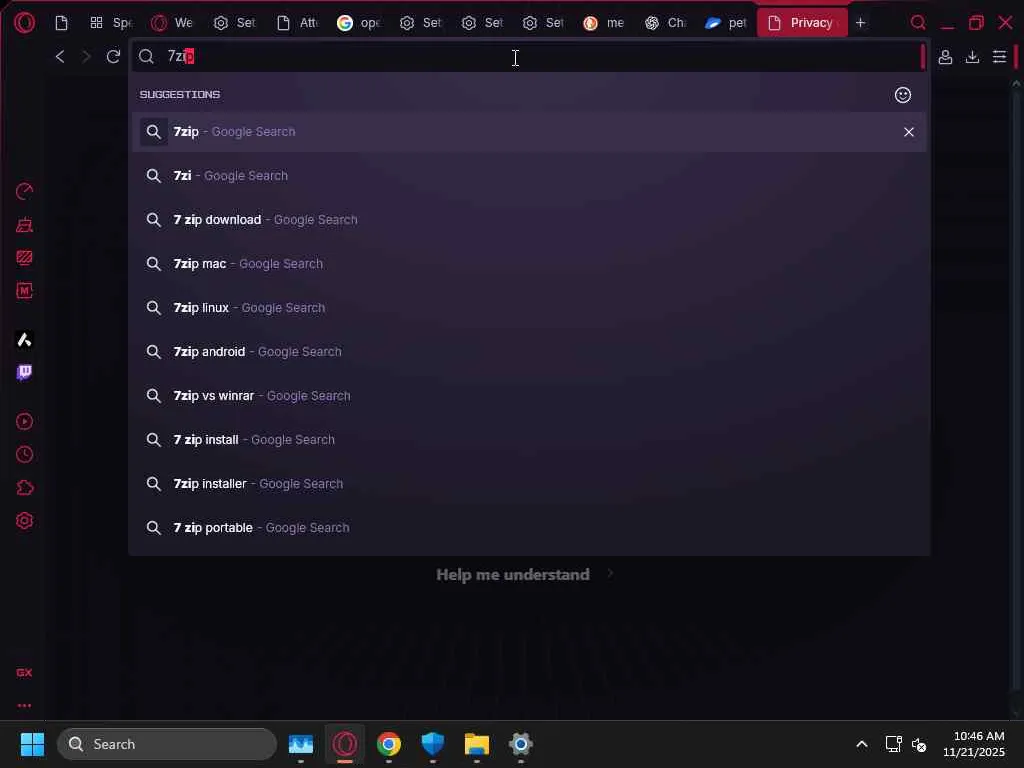Open the sidebar three-dots setup
The height and width of the screenshot is (768, 1024).
coord(24,705)
